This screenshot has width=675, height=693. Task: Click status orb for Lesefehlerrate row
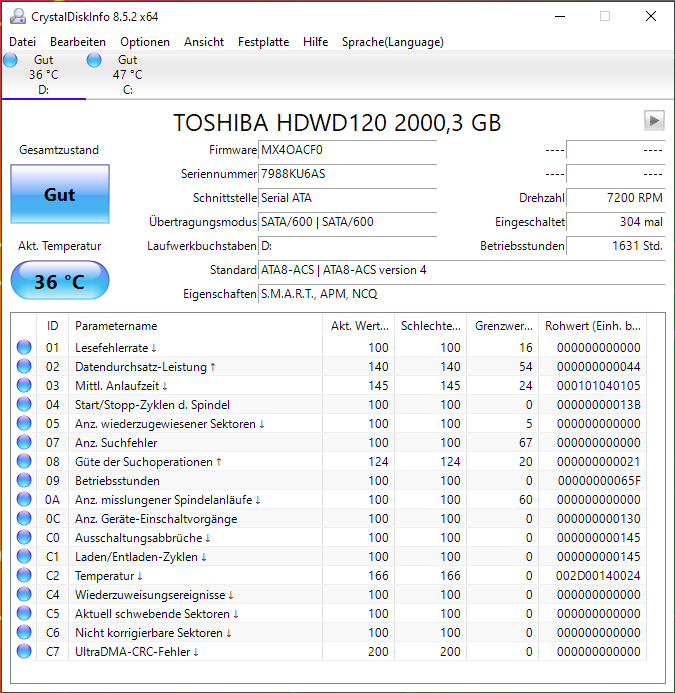[24, 347]
